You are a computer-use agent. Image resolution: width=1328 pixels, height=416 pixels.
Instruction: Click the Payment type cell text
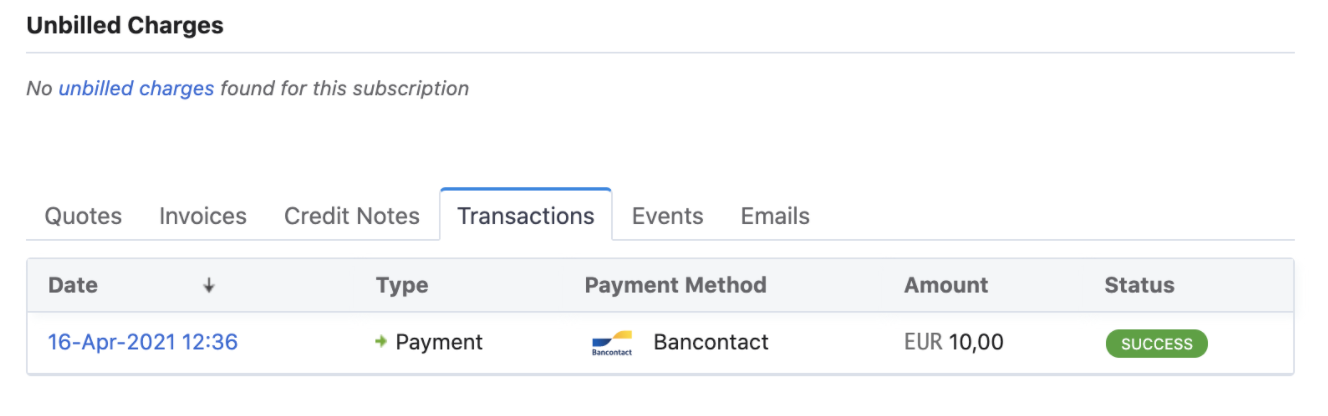pyautogui.click(x=439, y=342)
